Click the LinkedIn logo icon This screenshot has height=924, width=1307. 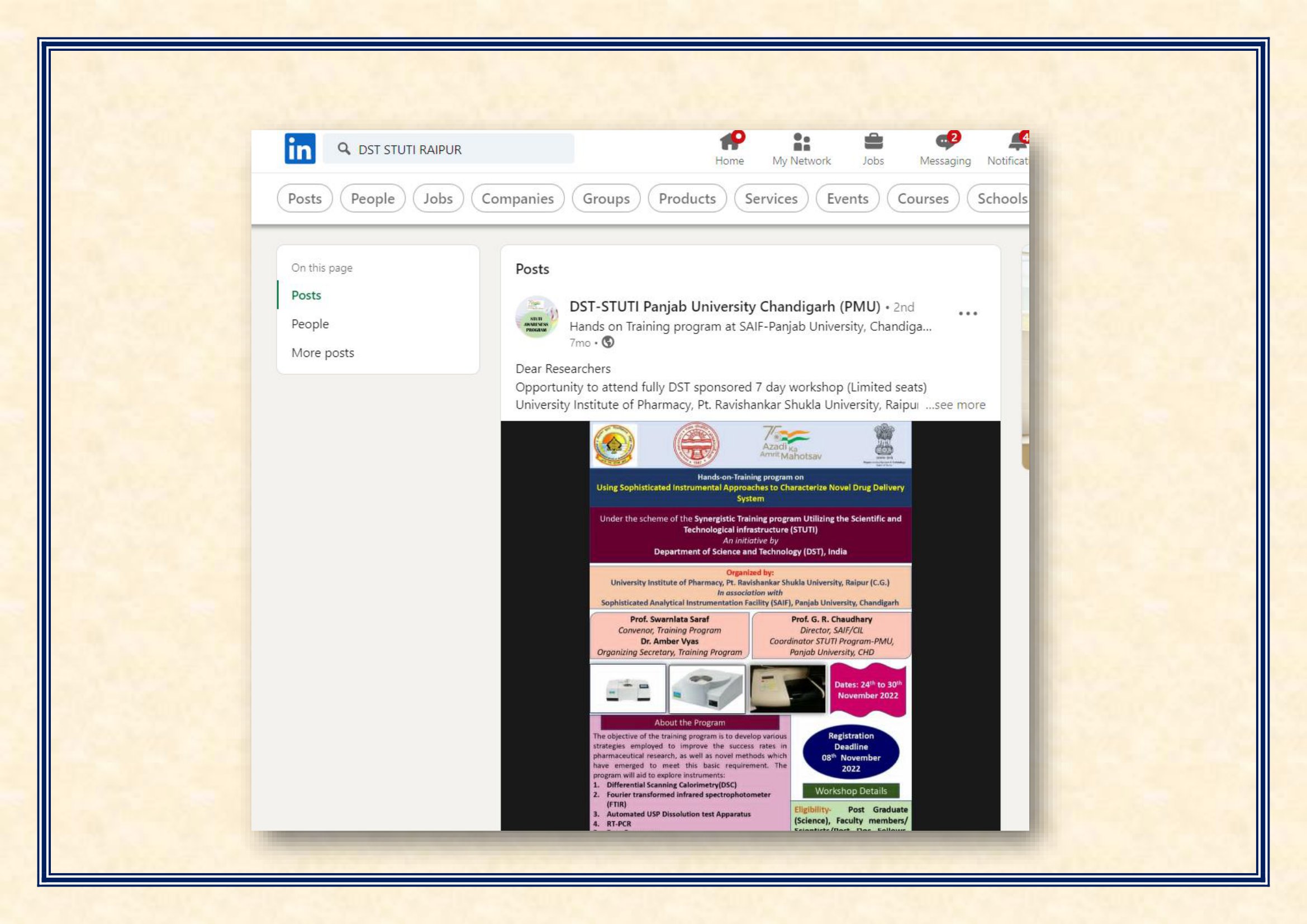tap(300, 149)
